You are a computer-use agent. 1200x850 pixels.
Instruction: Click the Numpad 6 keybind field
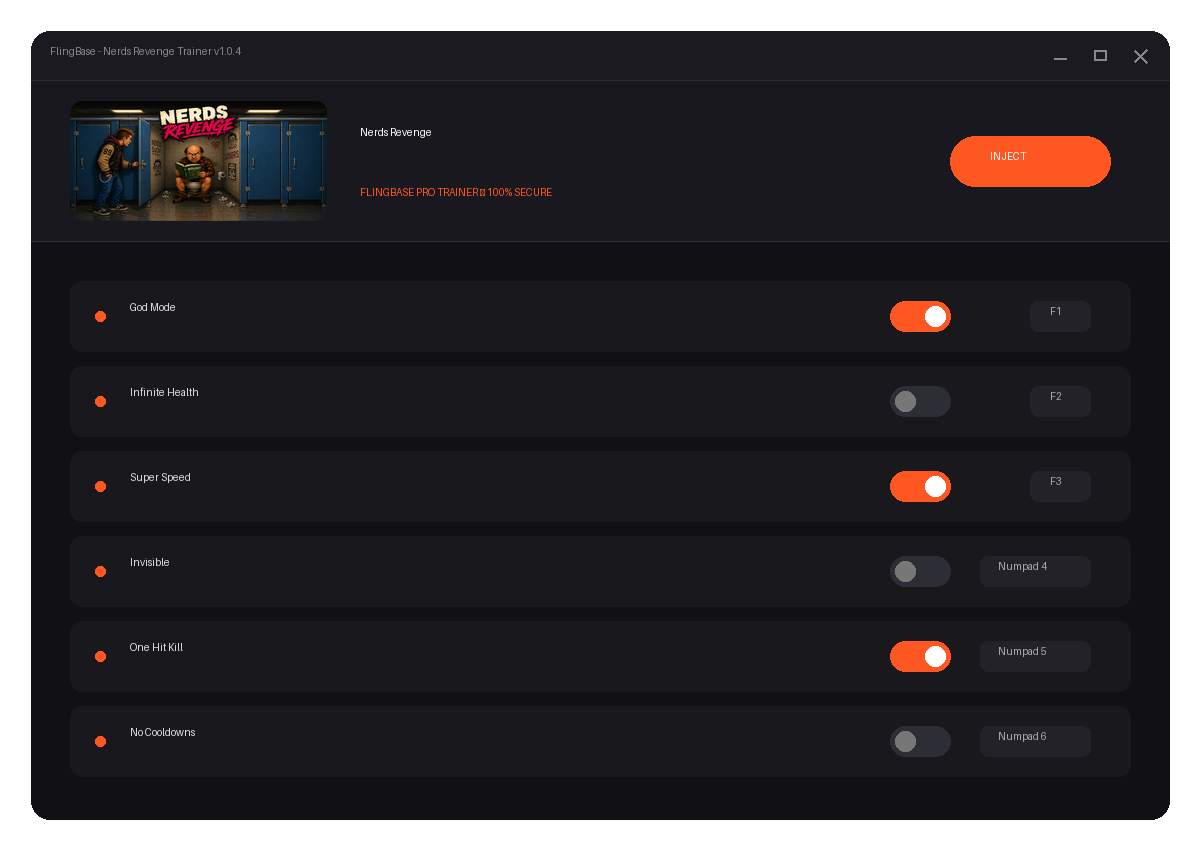pos(1035,741)
